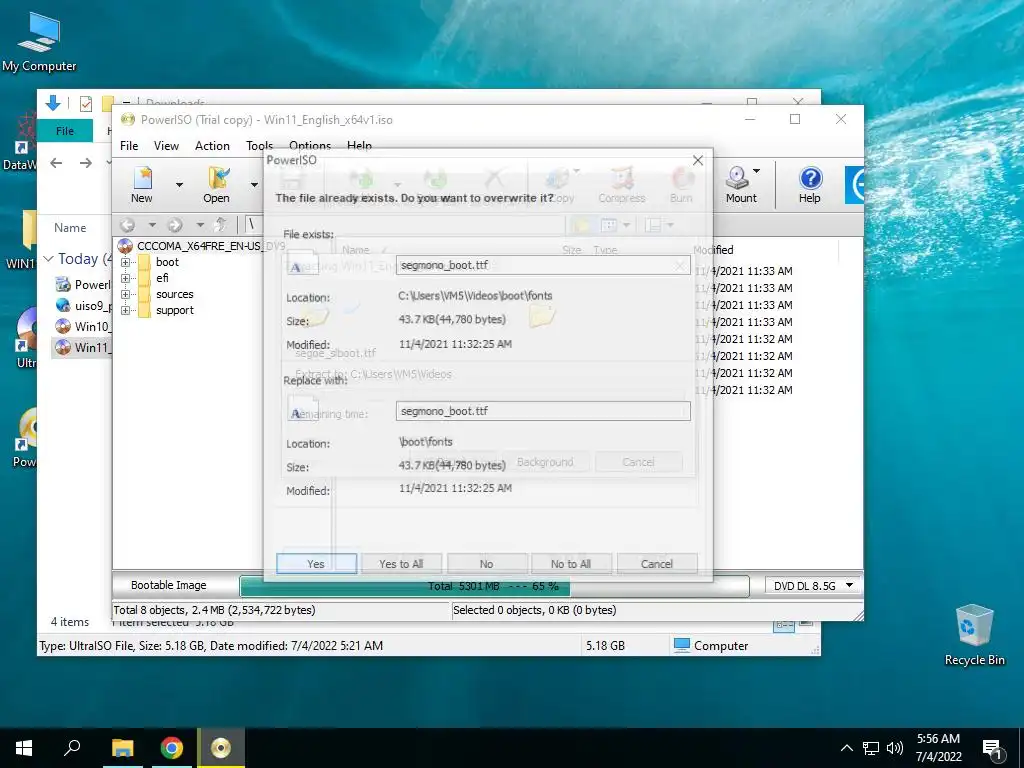Expand the efi folder tree node
Screen dimensions: 1024x768
125,278
